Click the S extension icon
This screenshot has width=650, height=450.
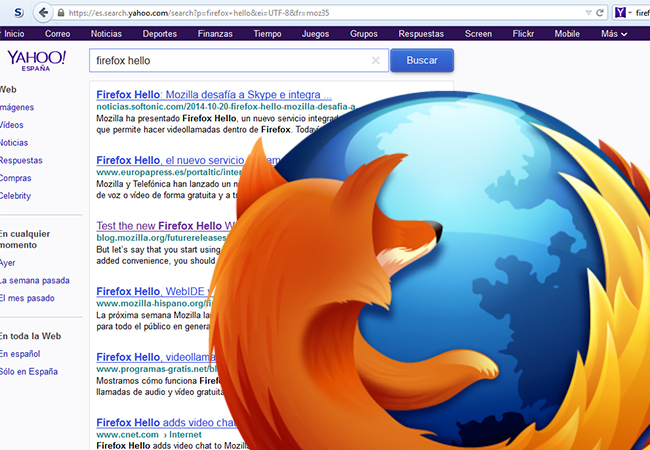(x=19, y=13)
